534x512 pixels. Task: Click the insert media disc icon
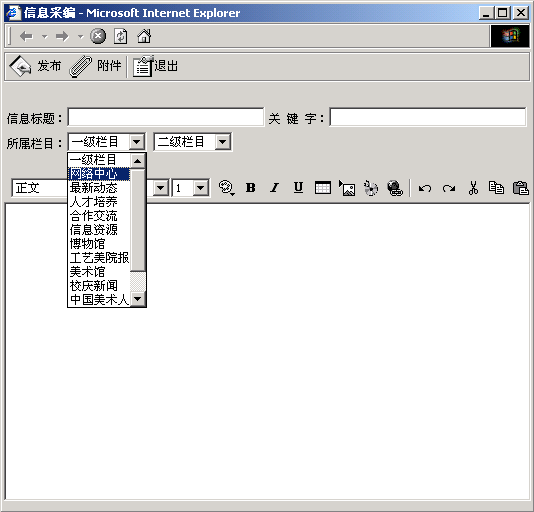[371, 188]
